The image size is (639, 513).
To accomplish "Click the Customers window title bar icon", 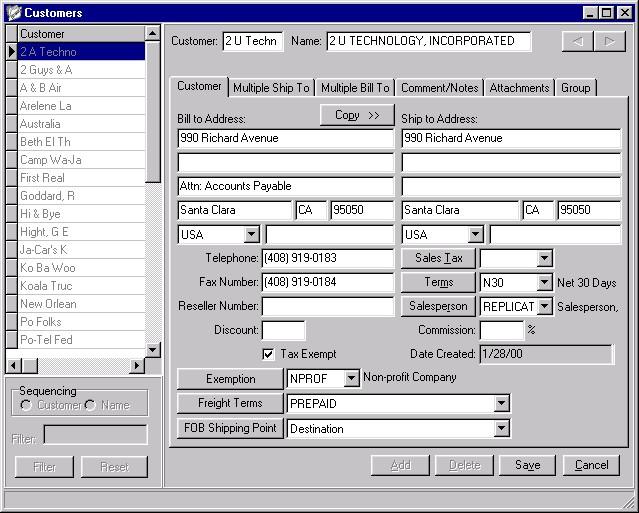I will pos(11,13).
